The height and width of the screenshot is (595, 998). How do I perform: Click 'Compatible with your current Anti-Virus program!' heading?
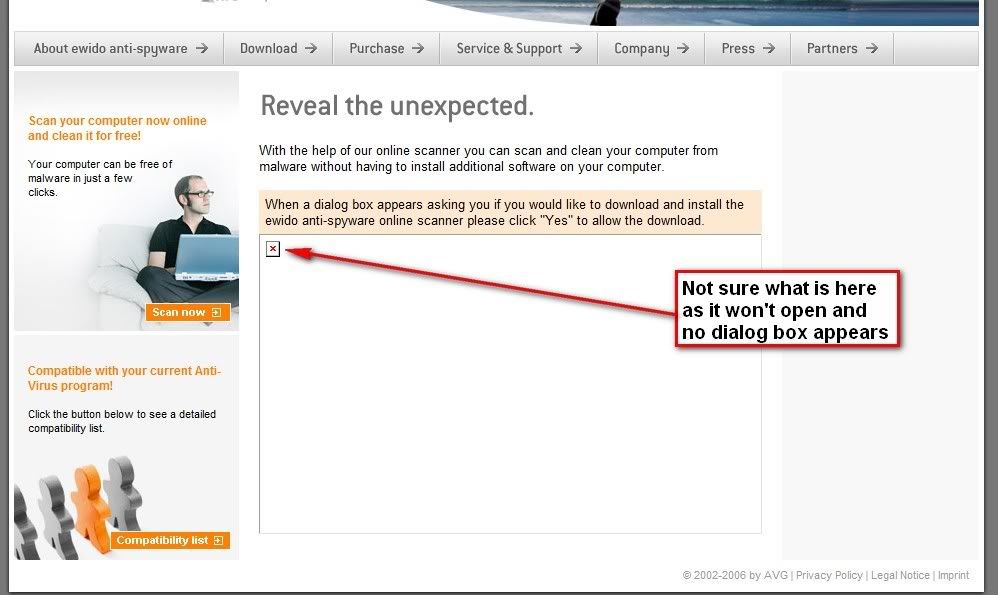pos(124,378)
